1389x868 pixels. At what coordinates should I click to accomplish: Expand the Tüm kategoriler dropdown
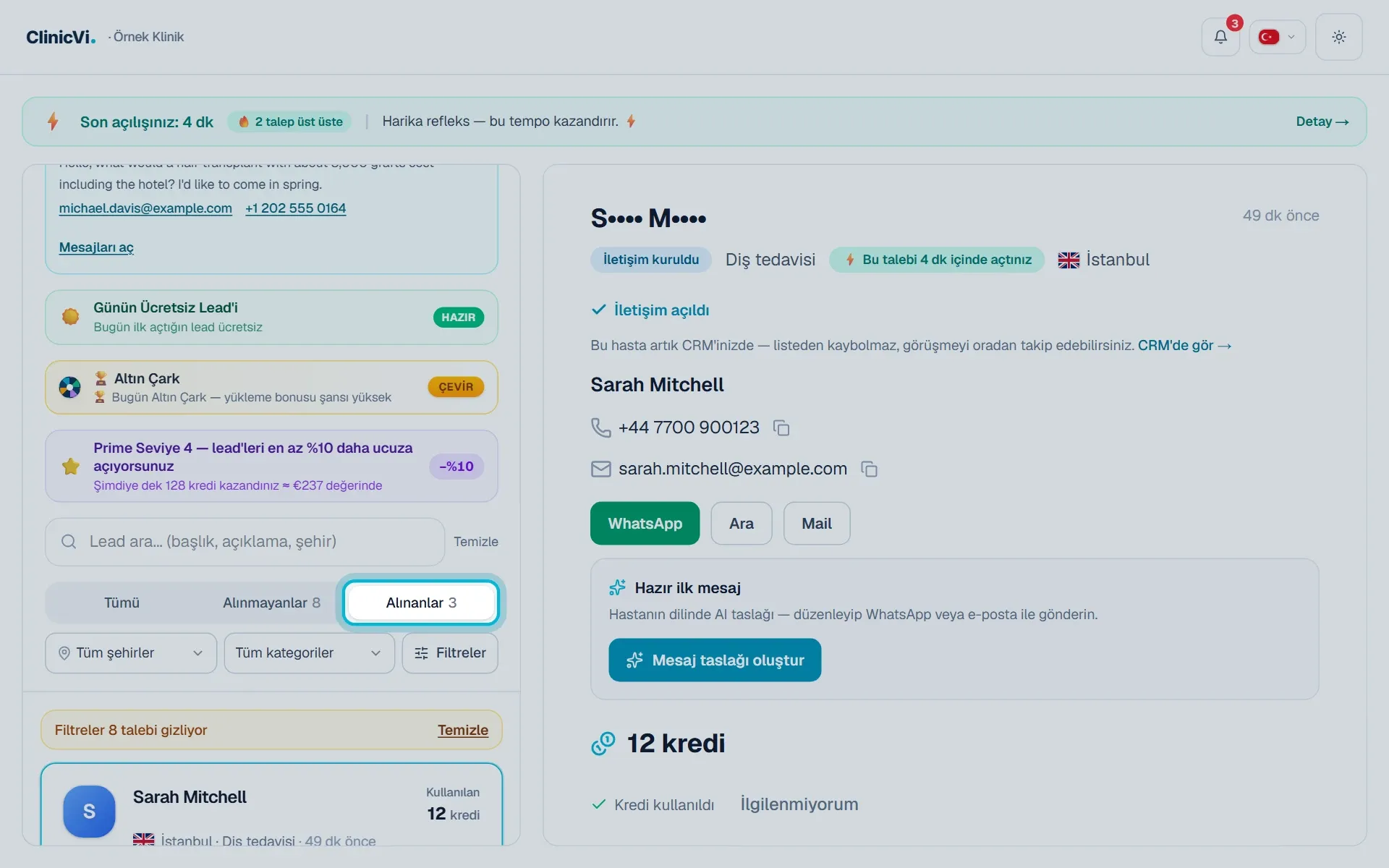(x=309, y=653)
